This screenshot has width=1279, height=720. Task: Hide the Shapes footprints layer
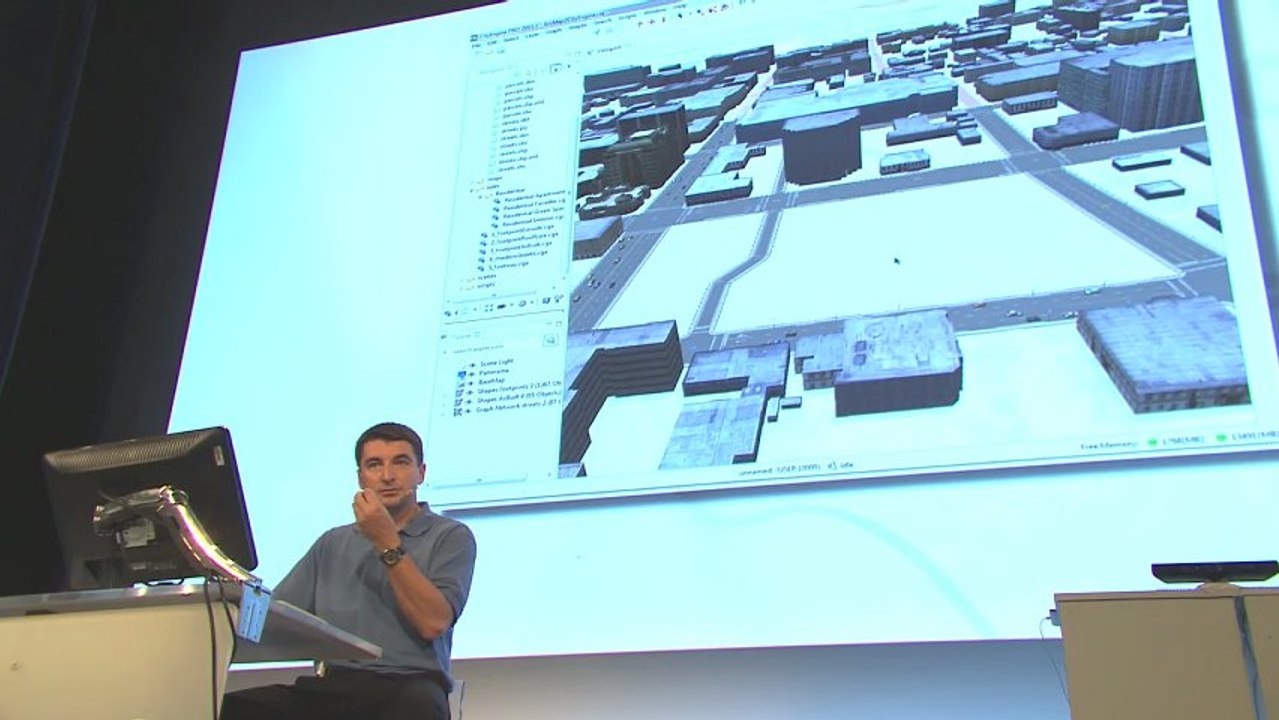470,392
